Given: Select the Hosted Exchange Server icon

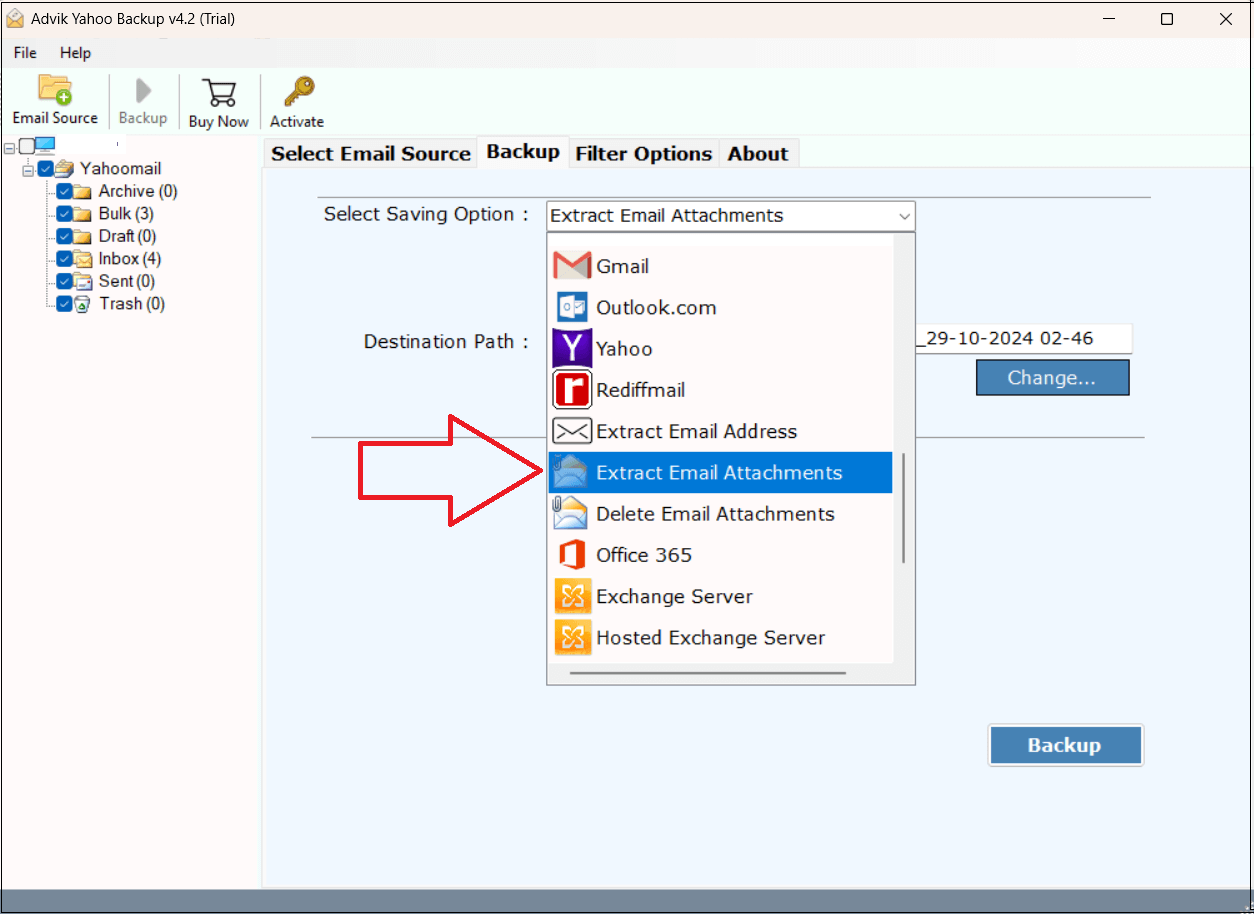Looking at the screenshot, I should [x=572, y=637].
